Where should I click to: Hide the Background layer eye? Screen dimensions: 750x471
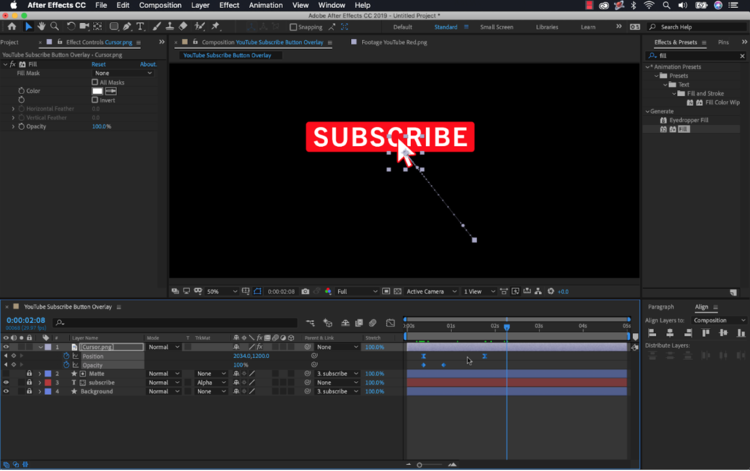pos(6,392)
